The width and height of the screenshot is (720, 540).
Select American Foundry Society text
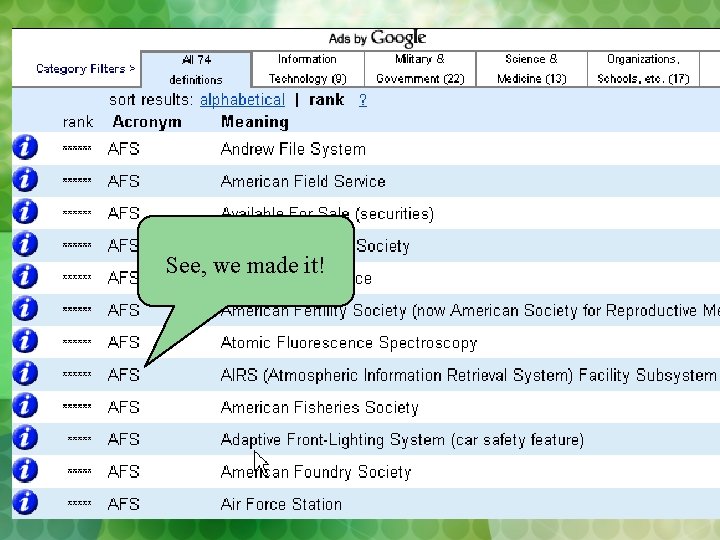click(x=316, y=472)
